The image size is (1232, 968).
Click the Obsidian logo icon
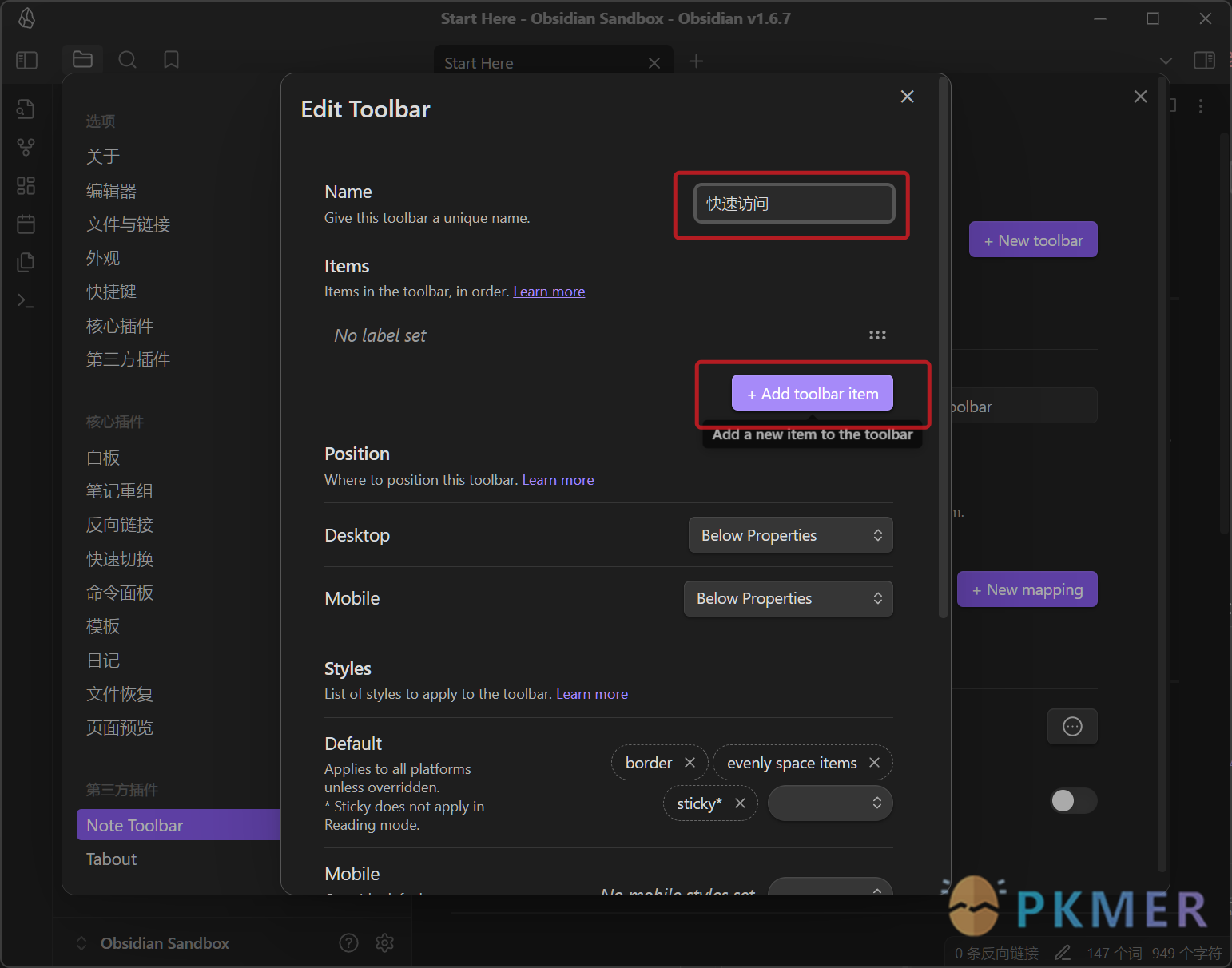(26, 18)
